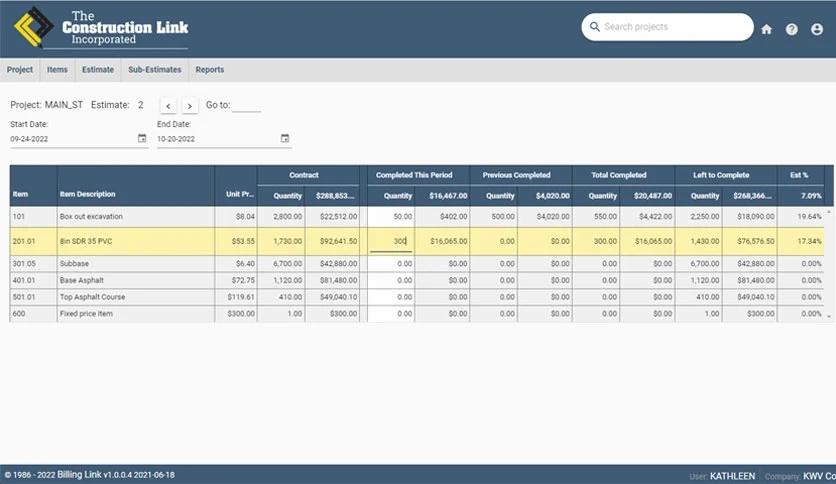Image resolution: width=836 pixels, height=484 pixels.
Task: Click the home icon in header
Action: point(766,29)
